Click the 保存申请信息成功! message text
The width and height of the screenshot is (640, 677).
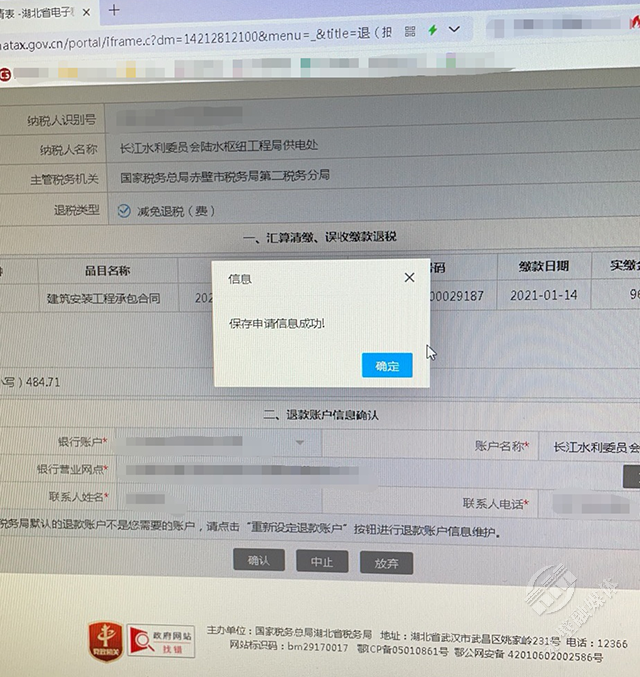(x=277, y=323)
